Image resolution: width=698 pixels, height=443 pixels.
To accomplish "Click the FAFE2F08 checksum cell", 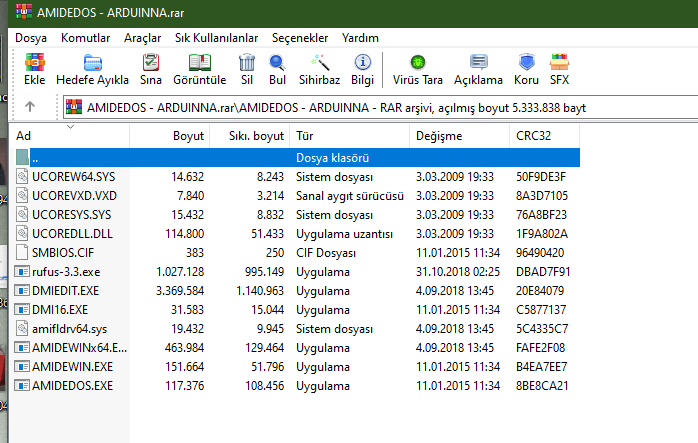I will tap(540, 348).
